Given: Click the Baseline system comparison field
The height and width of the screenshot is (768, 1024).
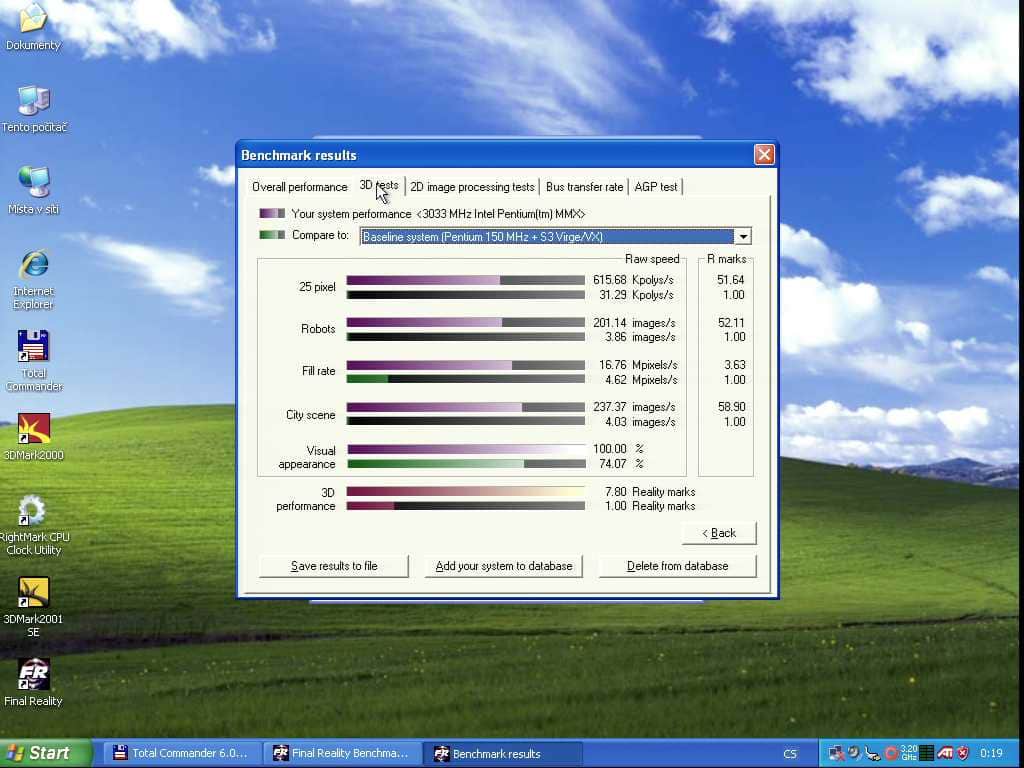Looking at the screenshot, I should (547, 236).
